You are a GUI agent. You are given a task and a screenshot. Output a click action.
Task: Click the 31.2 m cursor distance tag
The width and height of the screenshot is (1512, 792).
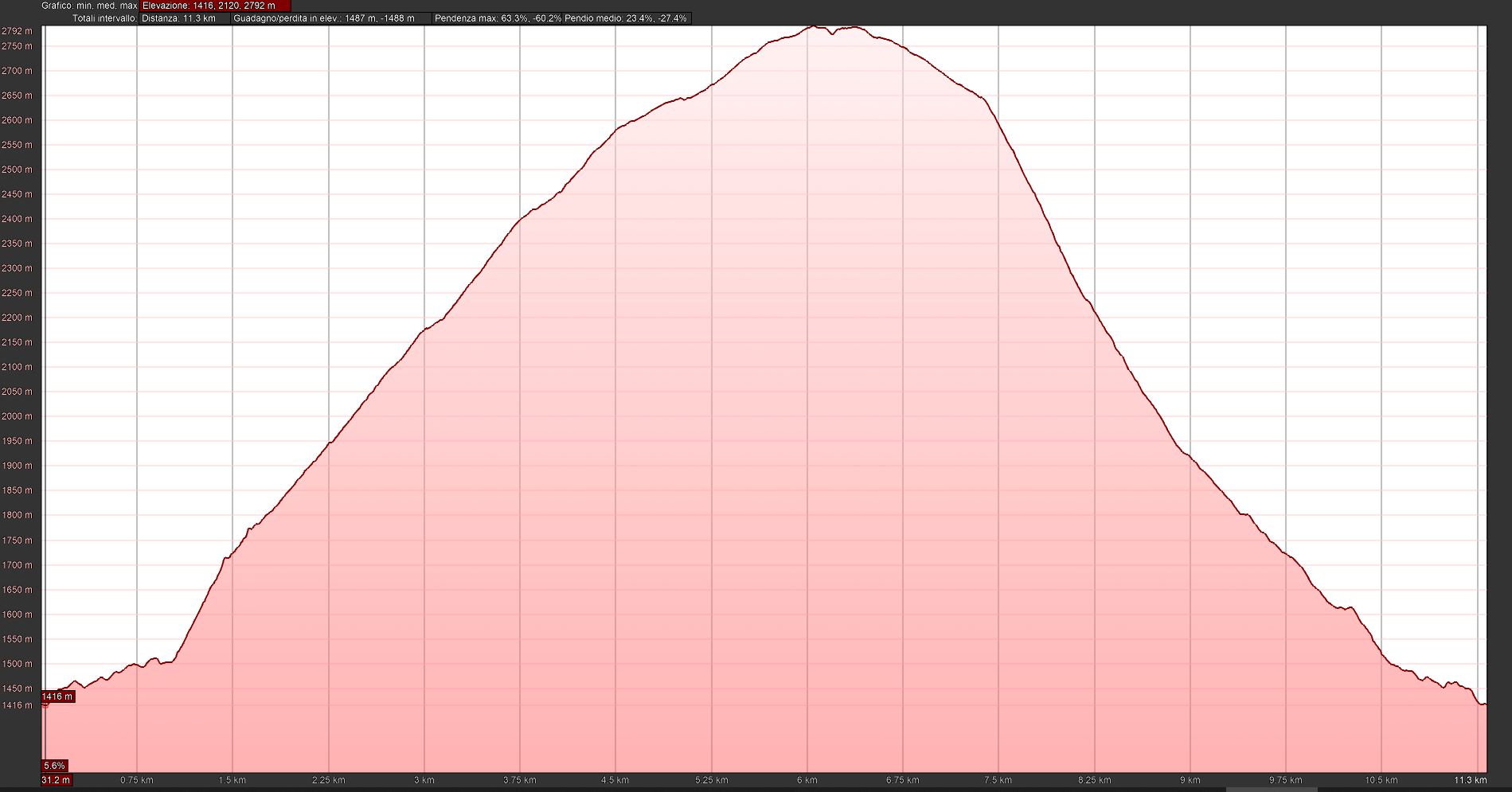point(56,780)
